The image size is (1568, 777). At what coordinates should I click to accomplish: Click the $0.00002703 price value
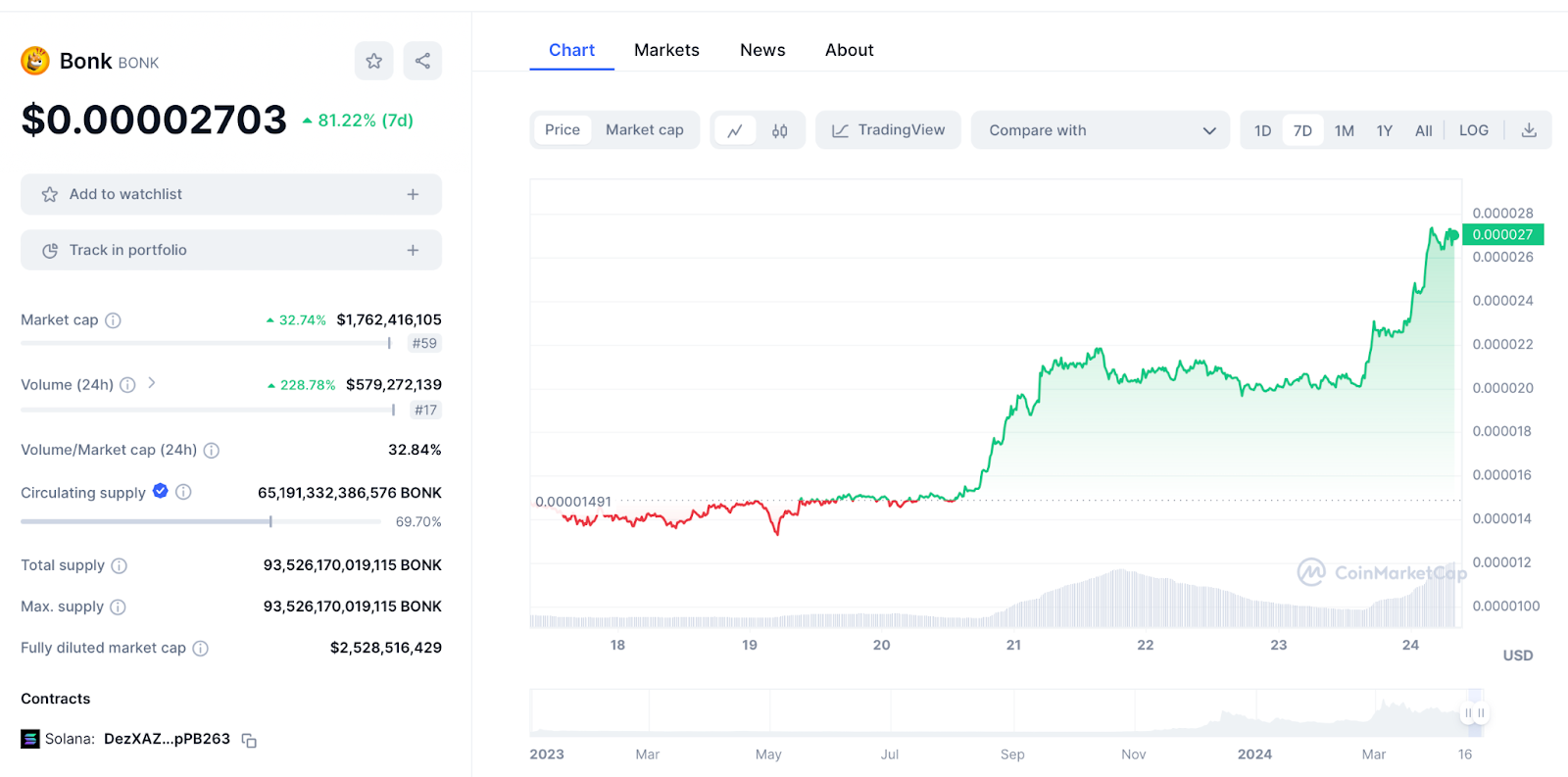coord(154,120)
